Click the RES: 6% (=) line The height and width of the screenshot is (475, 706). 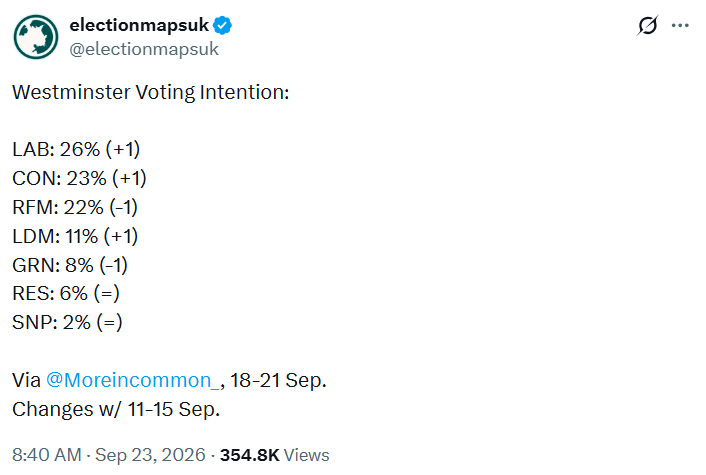[x=66, y=294]
